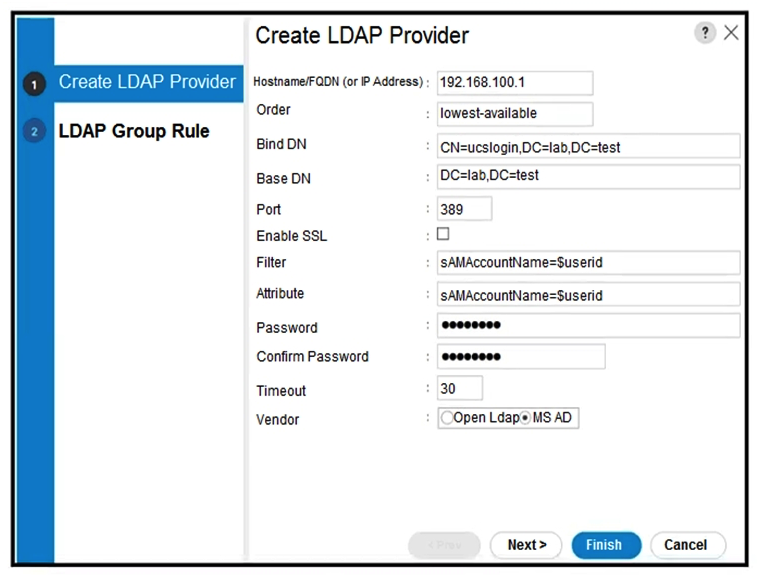This screenshot has width=758, height=576.
Task: Focus the Confirm Password field
Action: tap(521, 357)
